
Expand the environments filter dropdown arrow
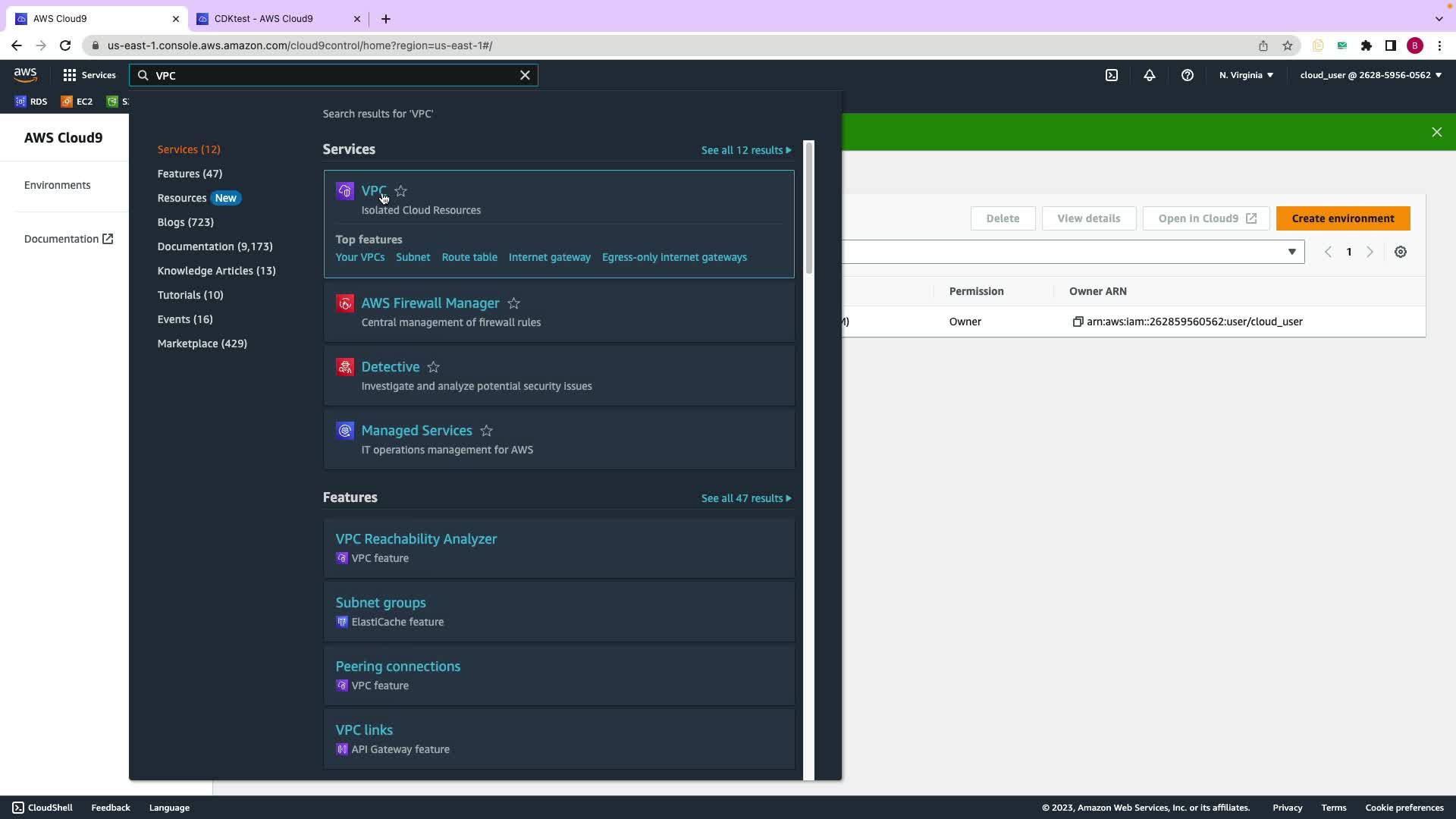pos(1291,252)
